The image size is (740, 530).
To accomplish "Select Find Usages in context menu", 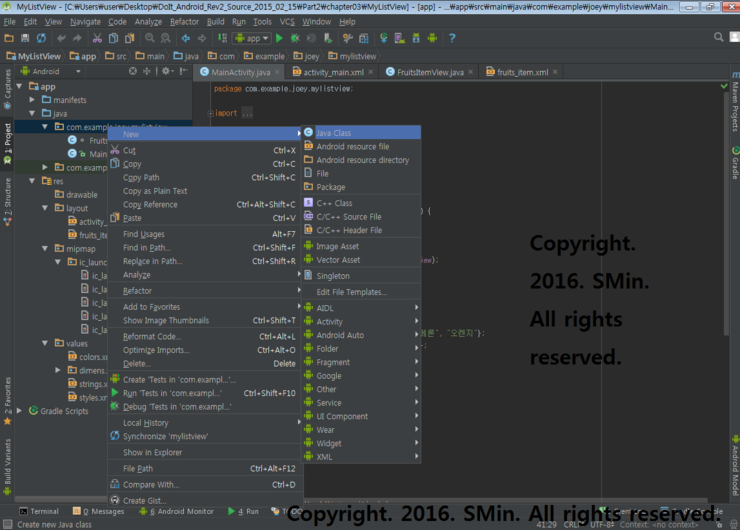I will point(205,234).
